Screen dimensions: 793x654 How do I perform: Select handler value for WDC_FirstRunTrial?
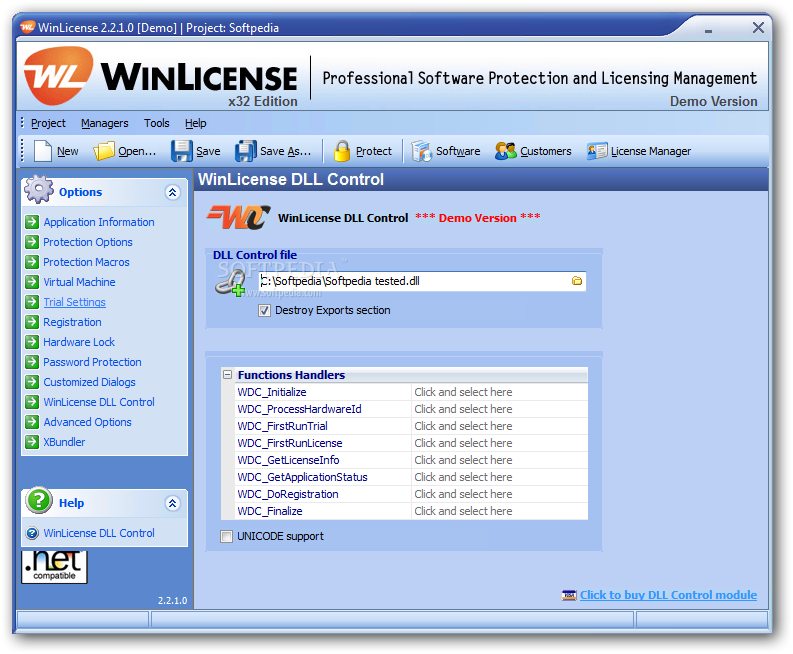pos(499,426)
